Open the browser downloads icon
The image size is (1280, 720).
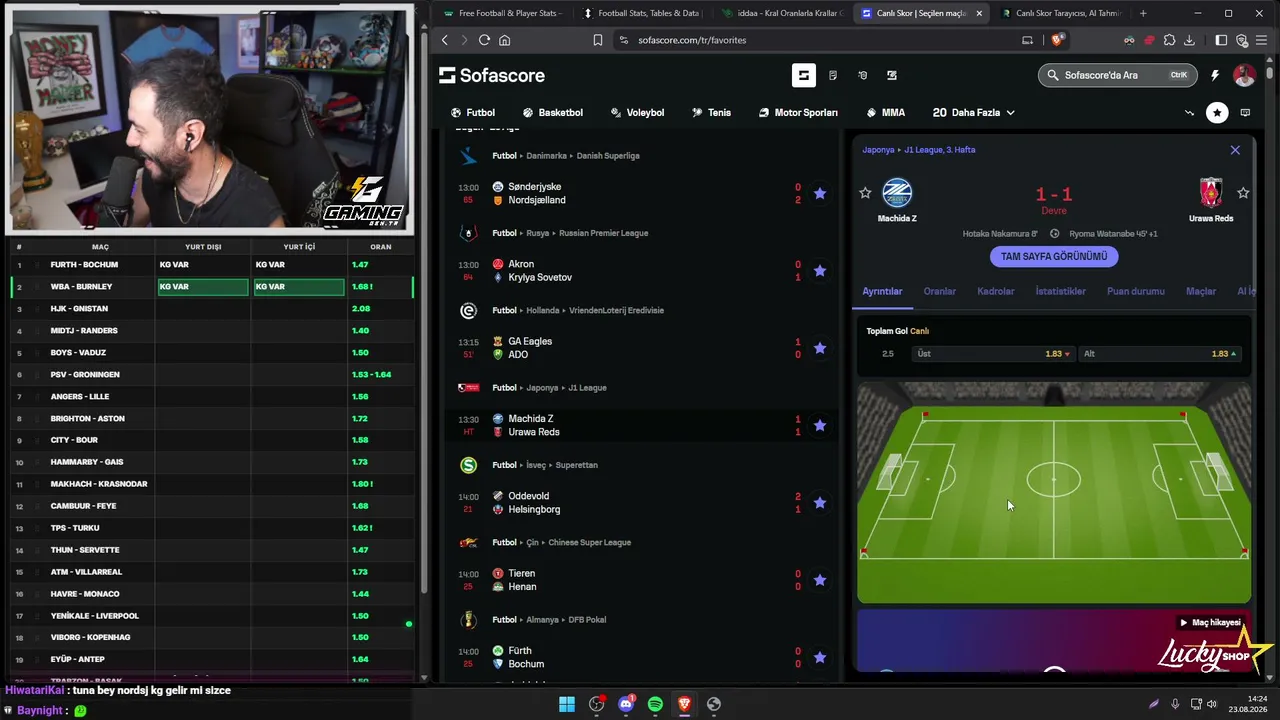[1189, 40]
